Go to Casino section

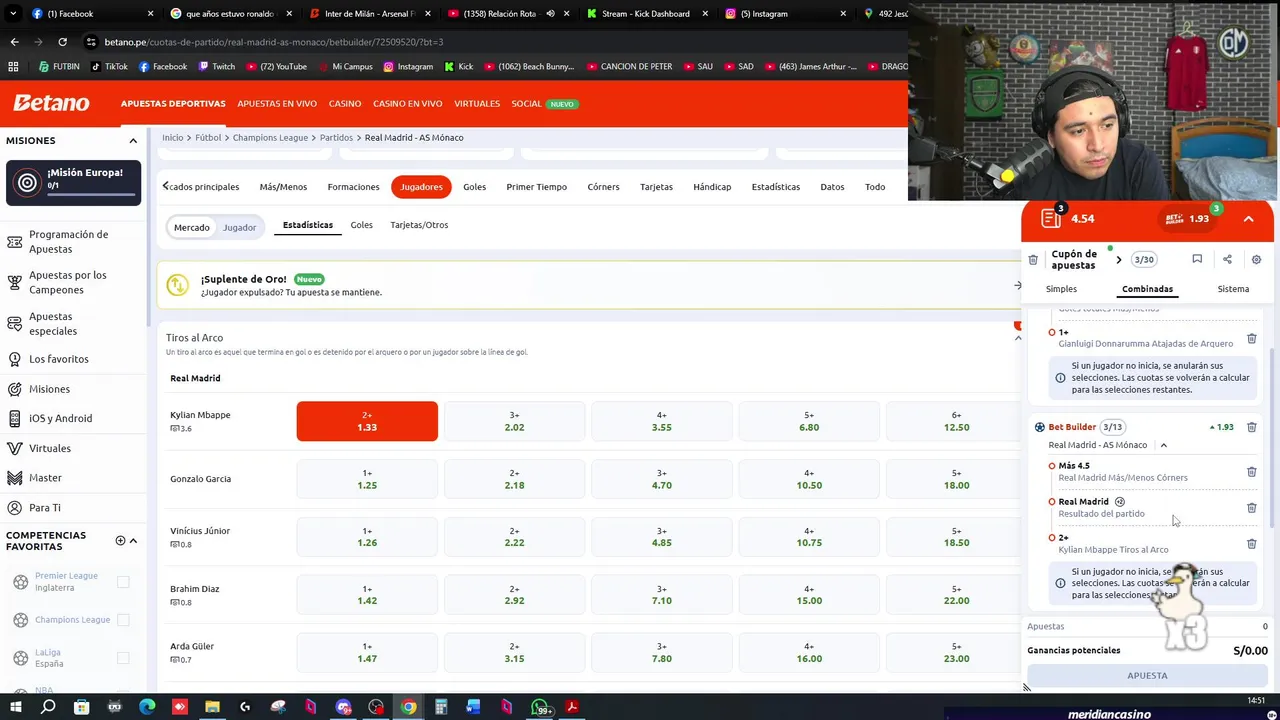tap(345, 104)
